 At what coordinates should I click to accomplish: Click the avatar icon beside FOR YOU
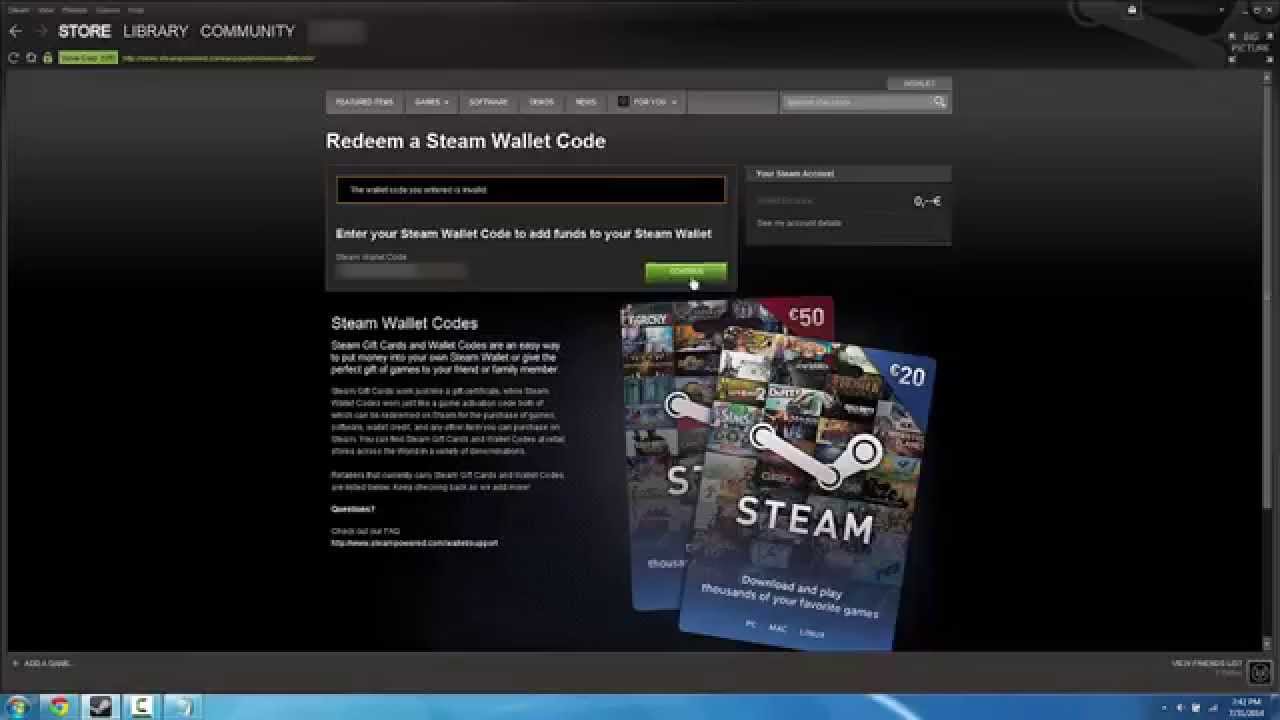623,102
